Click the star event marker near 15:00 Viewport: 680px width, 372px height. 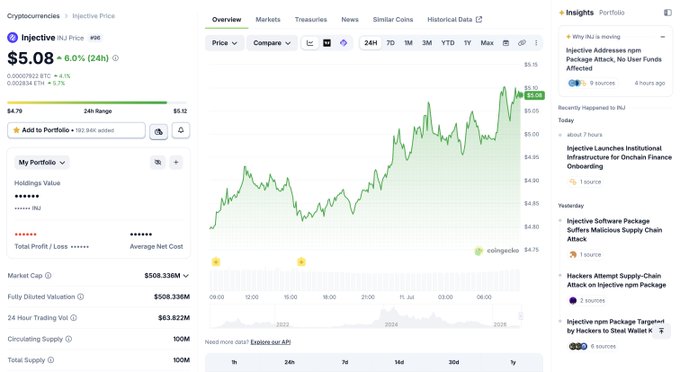click(301, 262)
